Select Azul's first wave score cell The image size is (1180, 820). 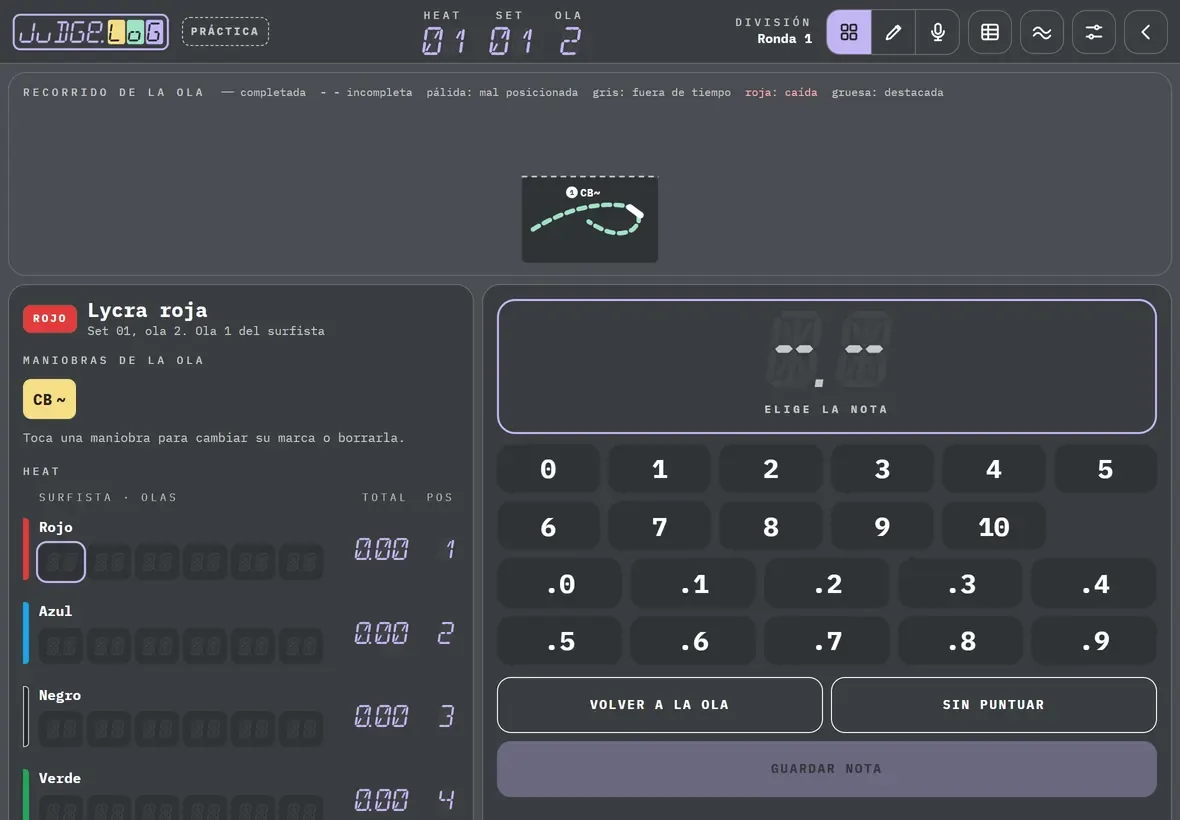point(61,645)
